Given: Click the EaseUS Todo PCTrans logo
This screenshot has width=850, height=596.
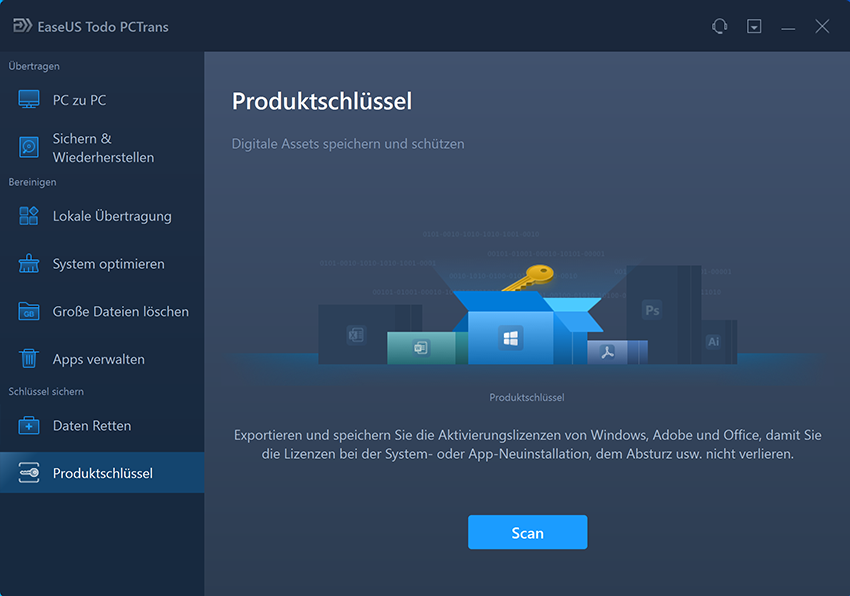Looking at the screenshot, I should click(20, 27).
